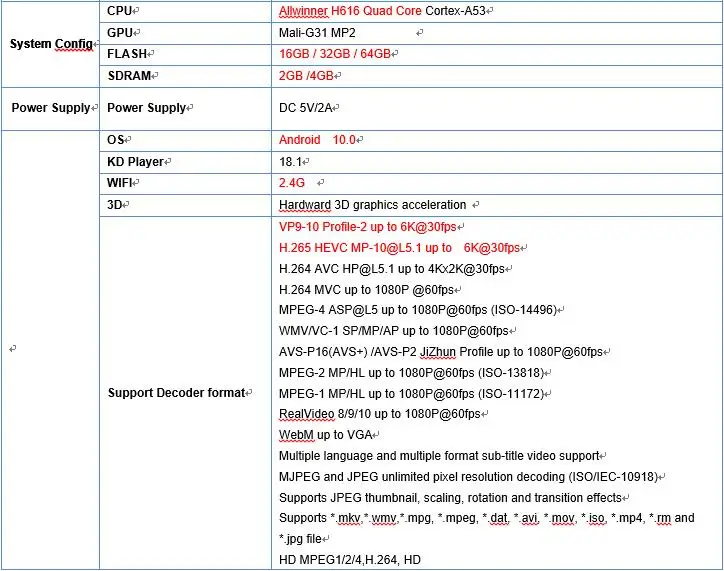The image size is (724, 571).
Task: Click 'Allwinner H616 Quad Core Cortex-A53' text
Action: (382, 11)
